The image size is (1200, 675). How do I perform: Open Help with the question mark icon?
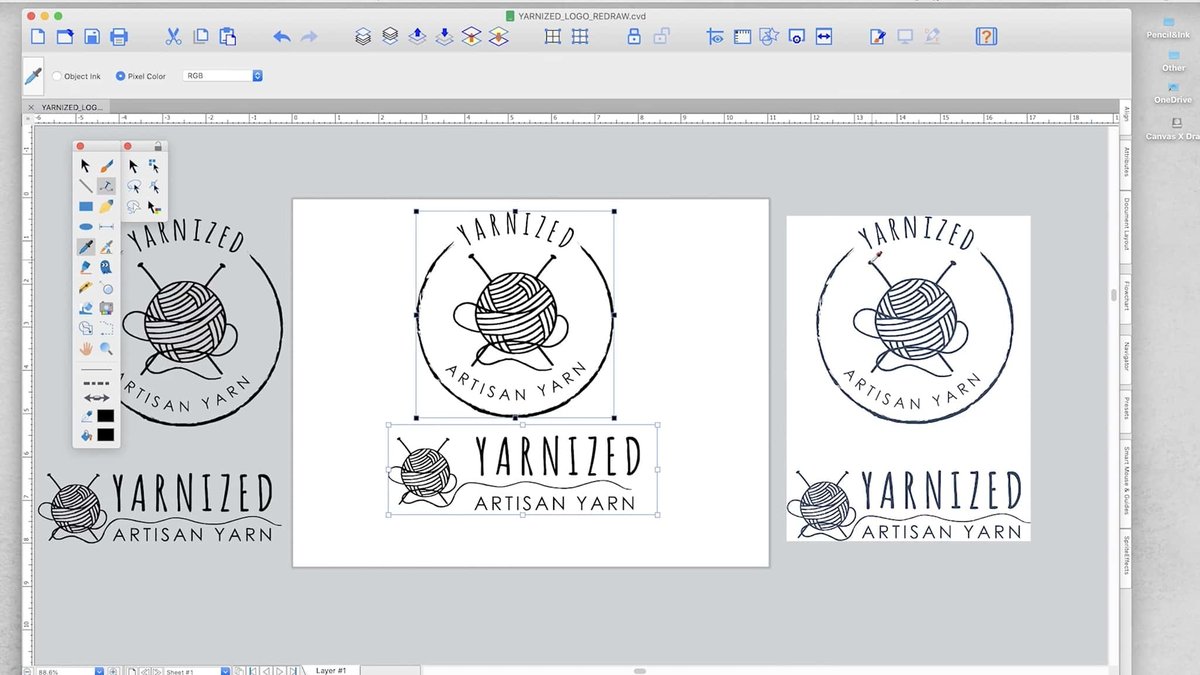pyautogui.click(x=985, y=37)
